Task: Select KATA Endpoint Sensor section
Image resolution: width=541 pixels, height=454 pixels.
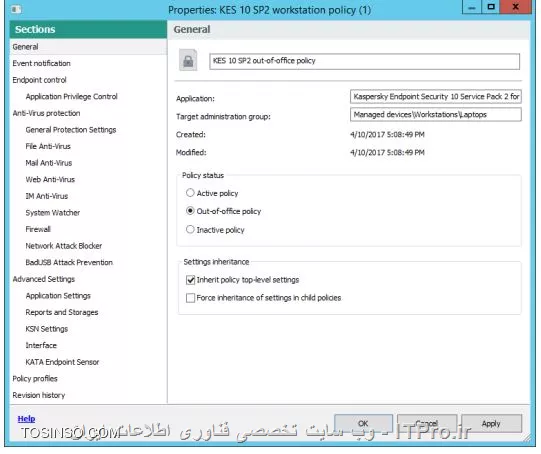Action: (x=62, y=362)
